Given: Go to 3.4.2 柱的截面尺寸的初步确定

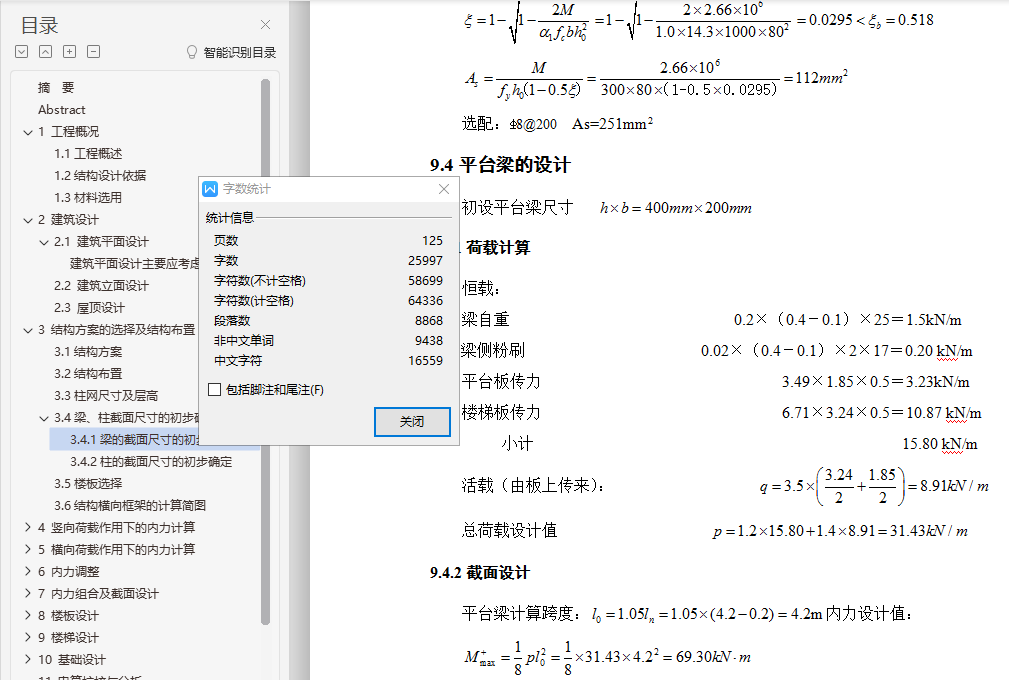Looking at the screenshot, I should tap(151, 461).
